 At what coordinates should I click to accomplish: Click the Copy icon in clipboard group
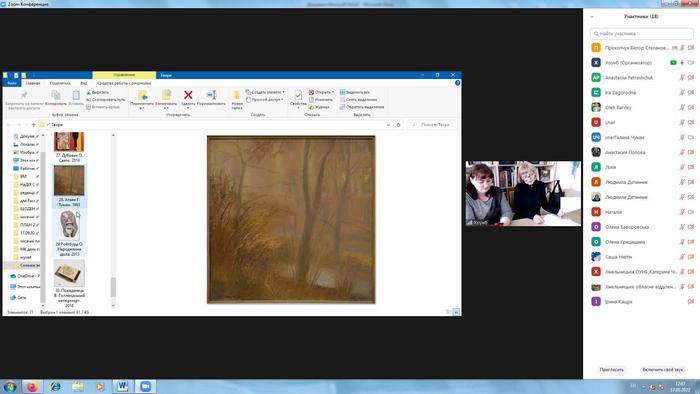(56, 95)
